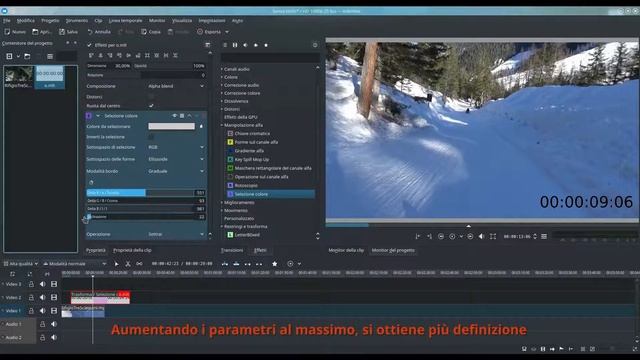Show audio effects speaker filter icon
This screenshot has height=360, width=640.
[245, 45]
